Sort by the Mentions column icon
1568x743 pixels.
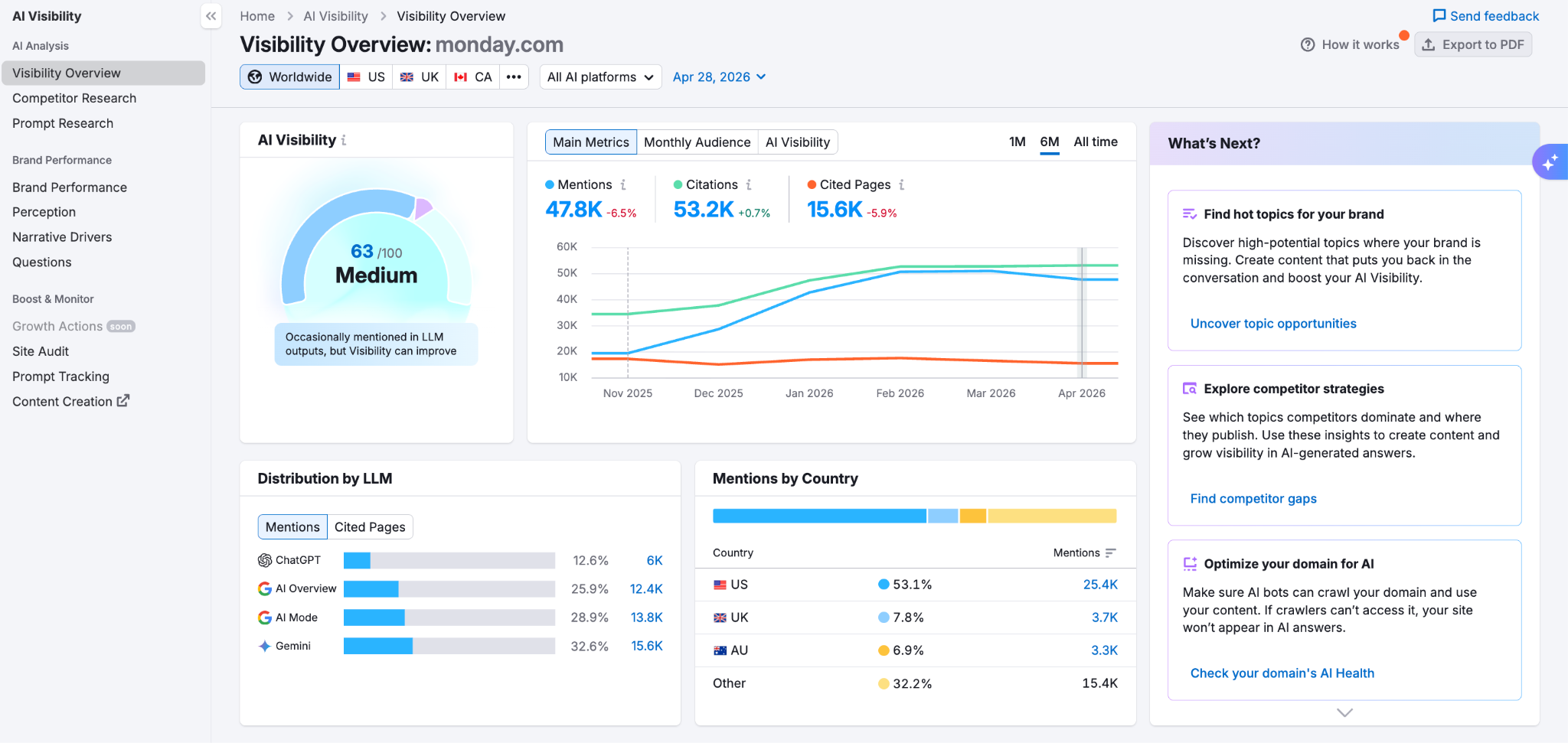1111,552
